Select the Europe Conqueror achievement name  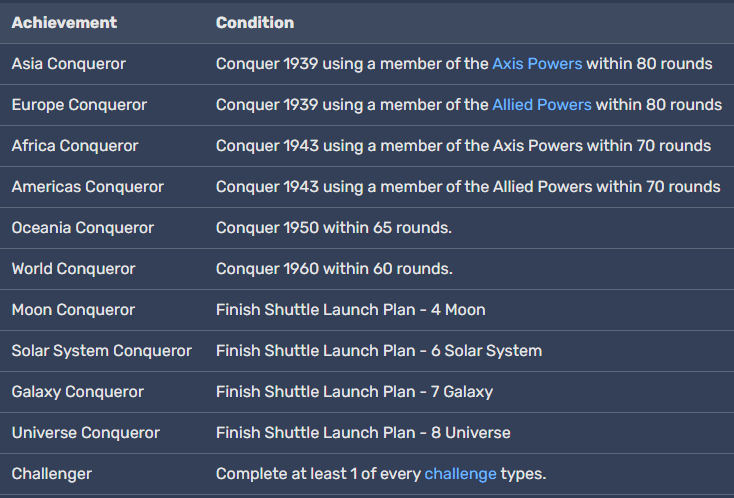(x=79, y=105)
